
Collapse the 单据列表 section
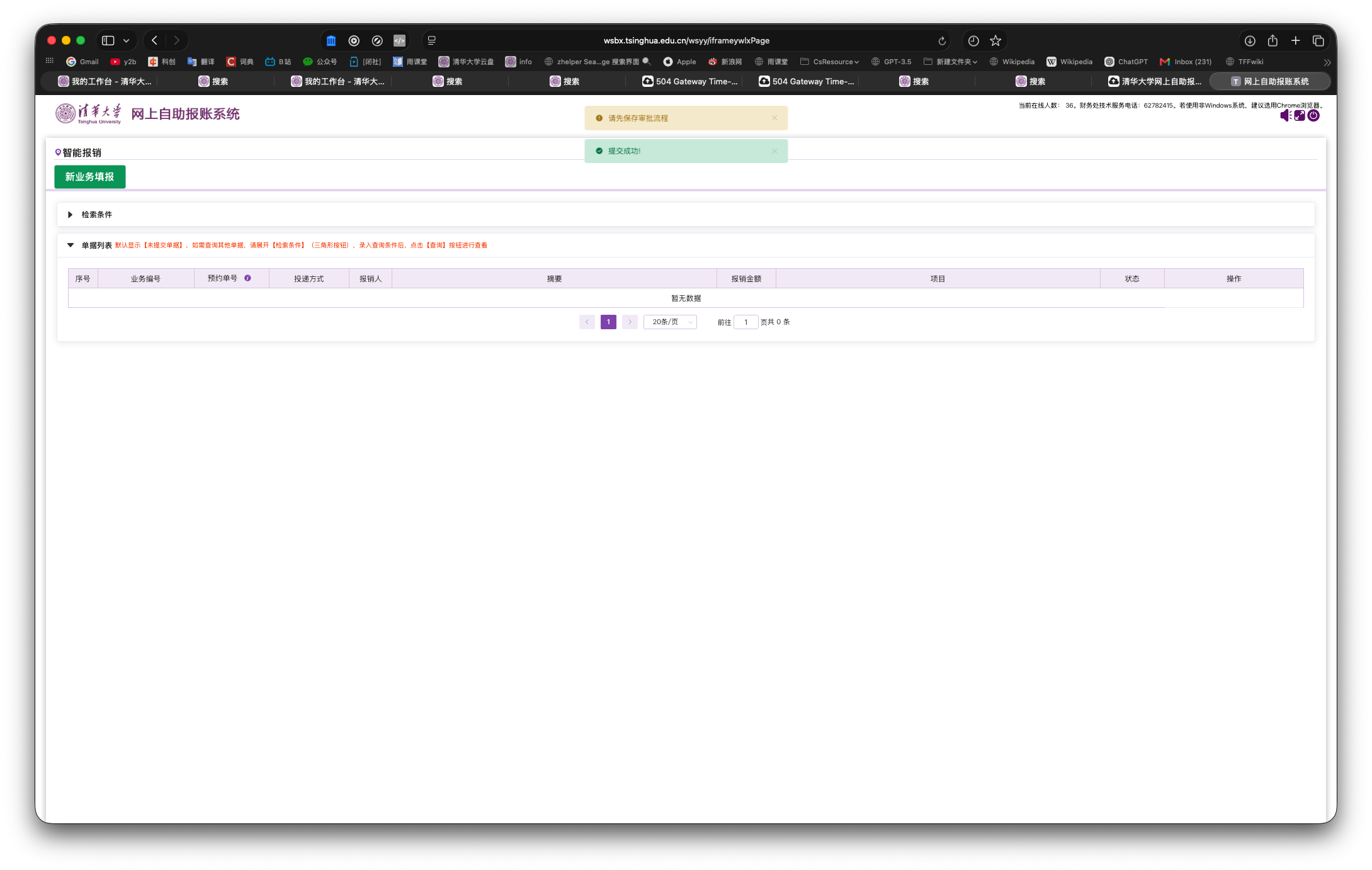tap(70, 245)
